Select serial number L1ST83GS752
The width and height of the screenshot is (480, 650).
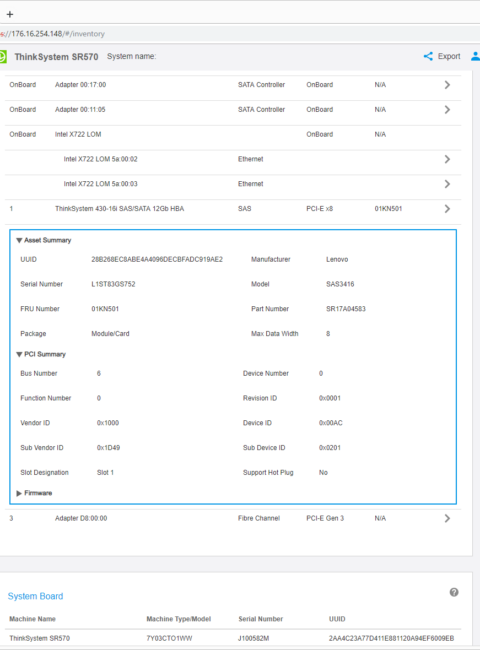(113, 284)
